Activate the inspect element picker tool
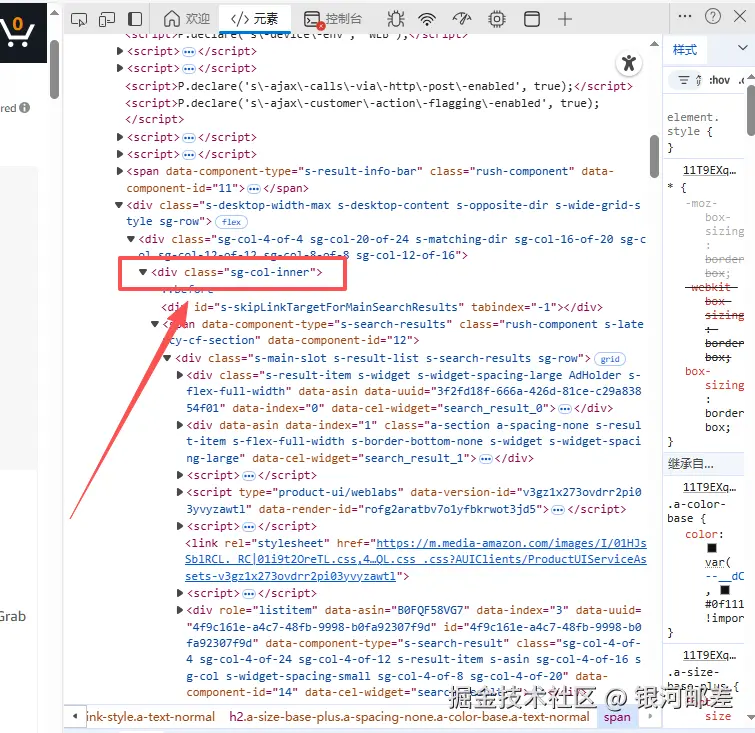Viewport: 755px width, 733px height. (x=79, y=19)
